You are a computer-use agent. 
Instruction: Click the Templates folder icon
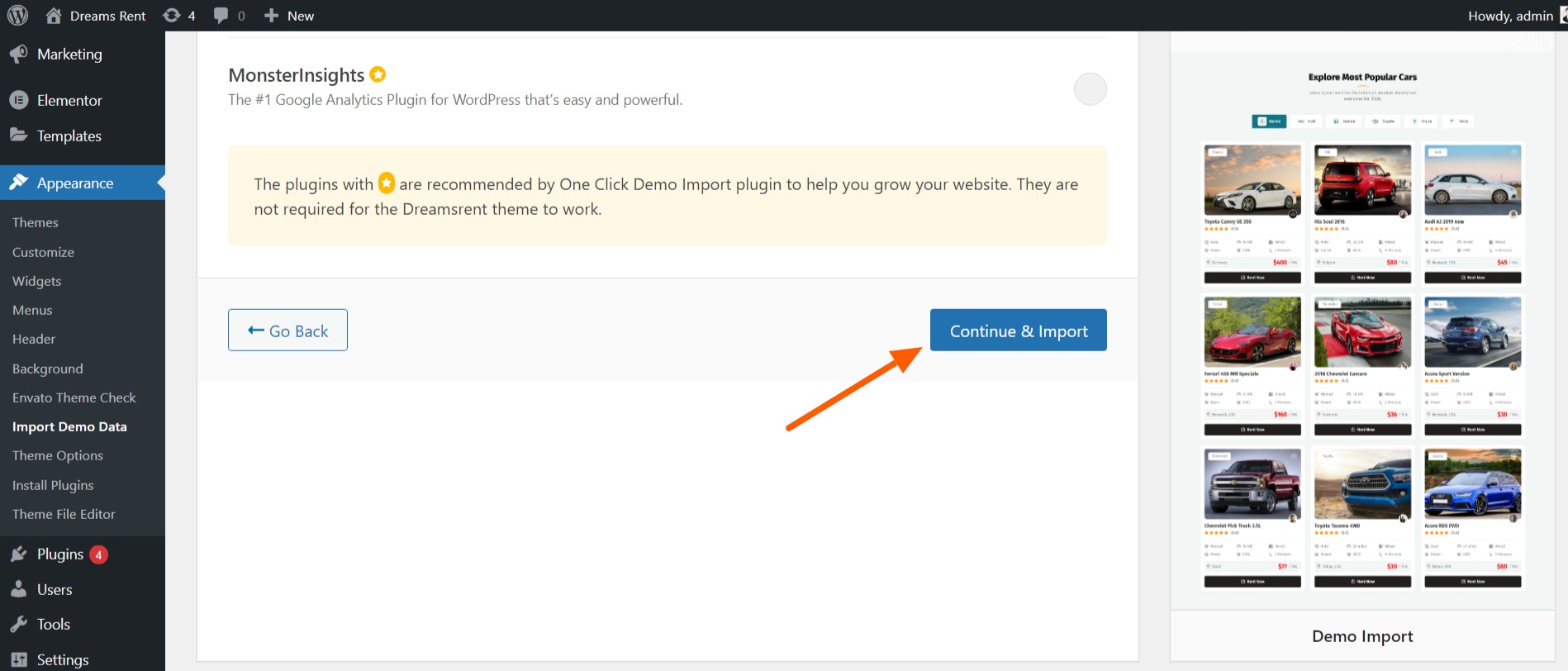click(x=19, y=135)
